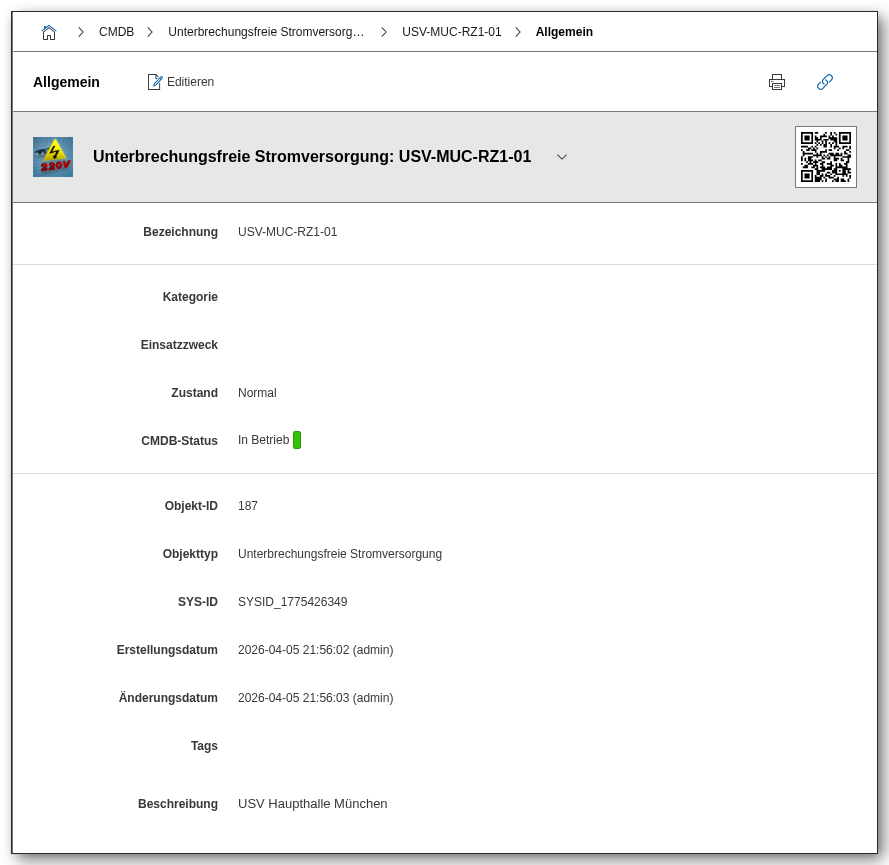Click the chevron before Allgemein breadcrumb

pos(518,32)
